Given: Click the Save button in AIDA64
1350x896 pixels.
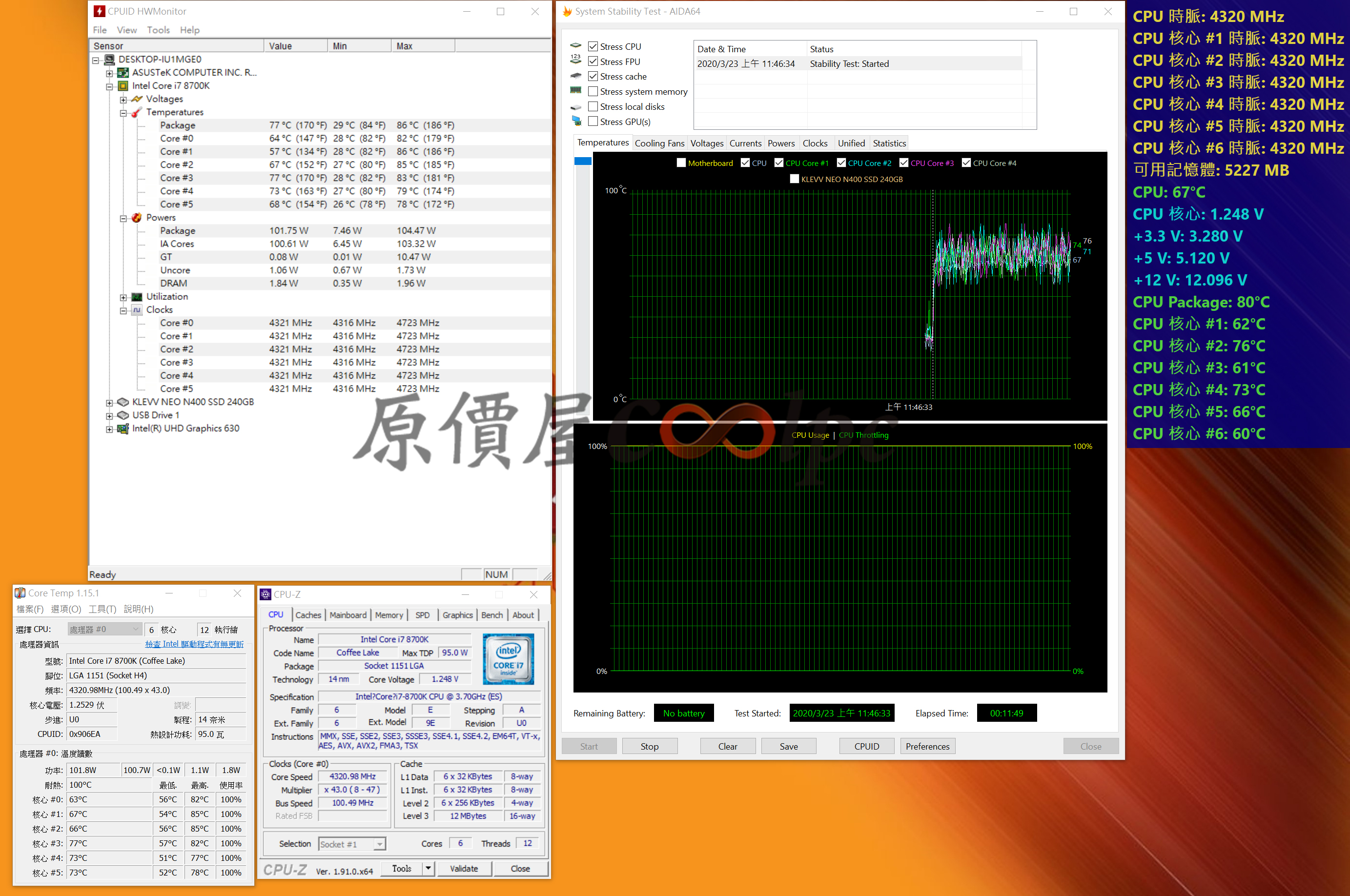Looking at the screenshot, I should pos(788,746).
